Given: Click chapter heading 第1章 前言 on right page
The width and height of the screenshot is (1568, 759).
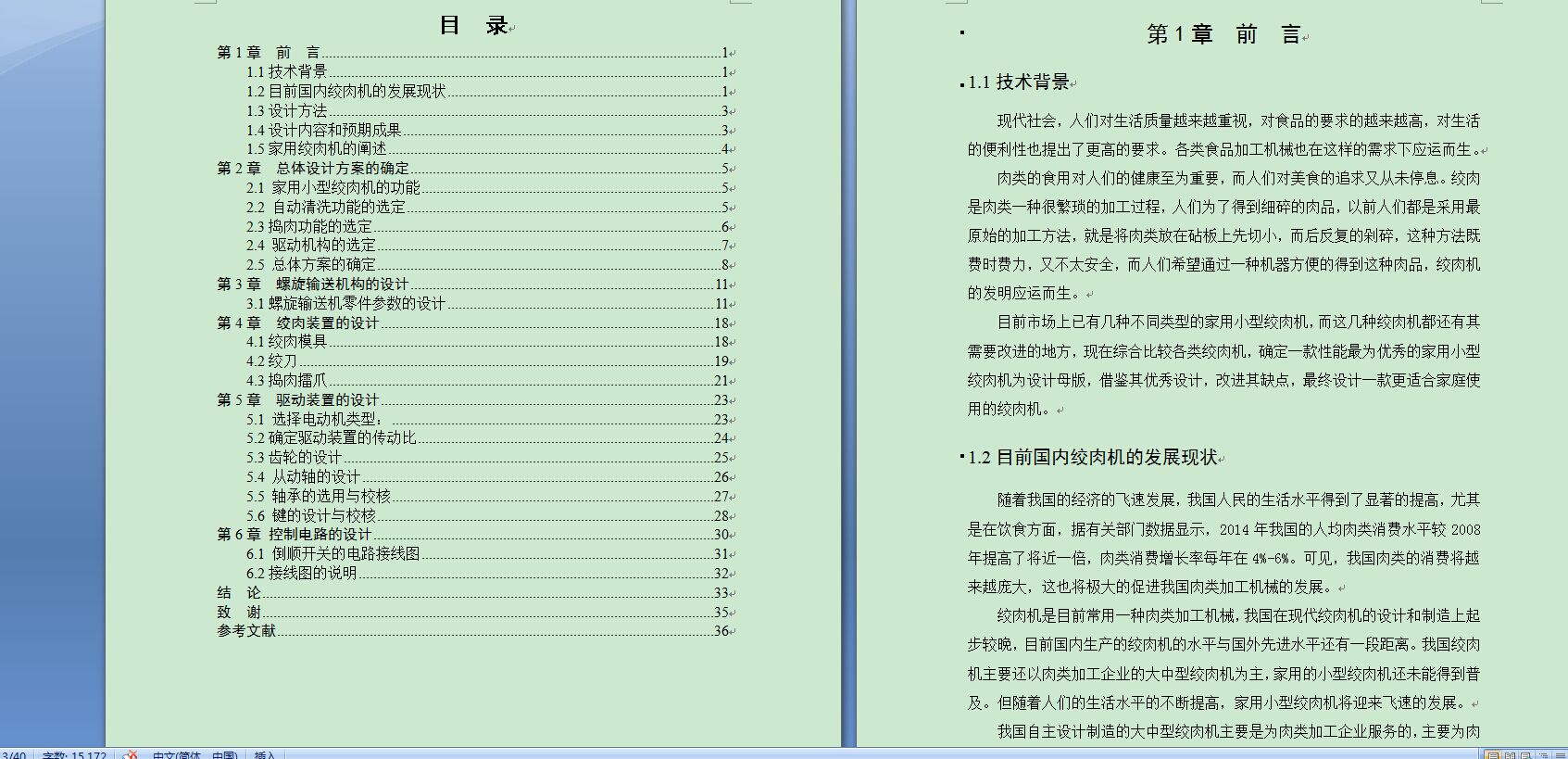Looking at the screenshot, I should point(1223,35).
